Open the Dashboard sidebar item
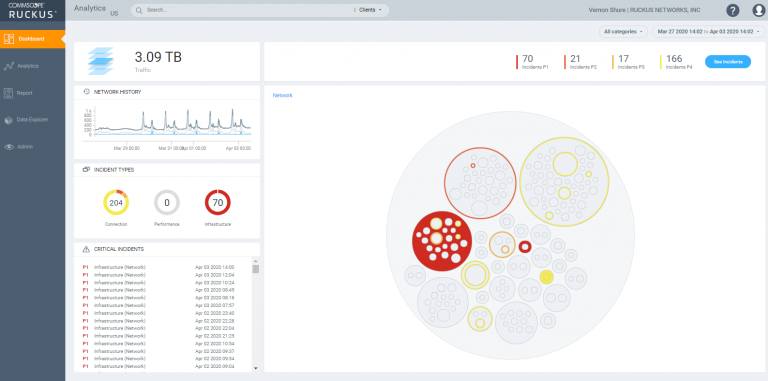Image resolution: width=768 pixels, height=381 pixels. coord(32,39)
